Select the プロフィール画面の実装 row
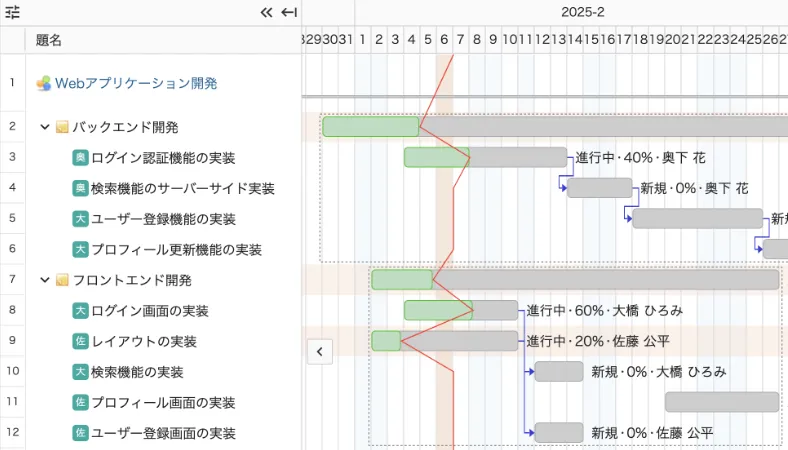Screen dimensions: 788x450 163,403
